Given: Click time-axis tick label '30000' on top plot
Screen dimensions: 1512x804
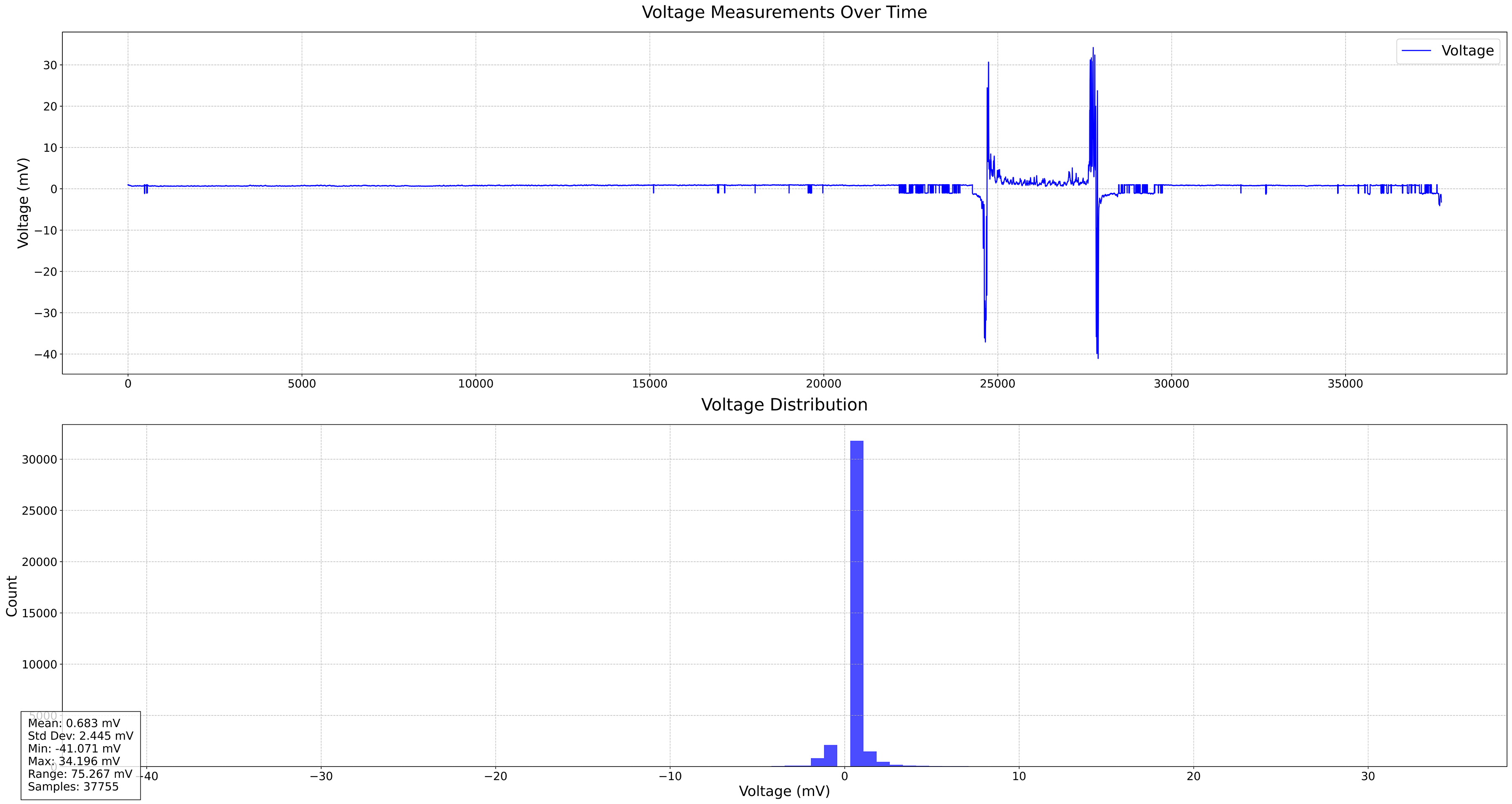Looking at the screenshot, I should [x=1172, y=384].
